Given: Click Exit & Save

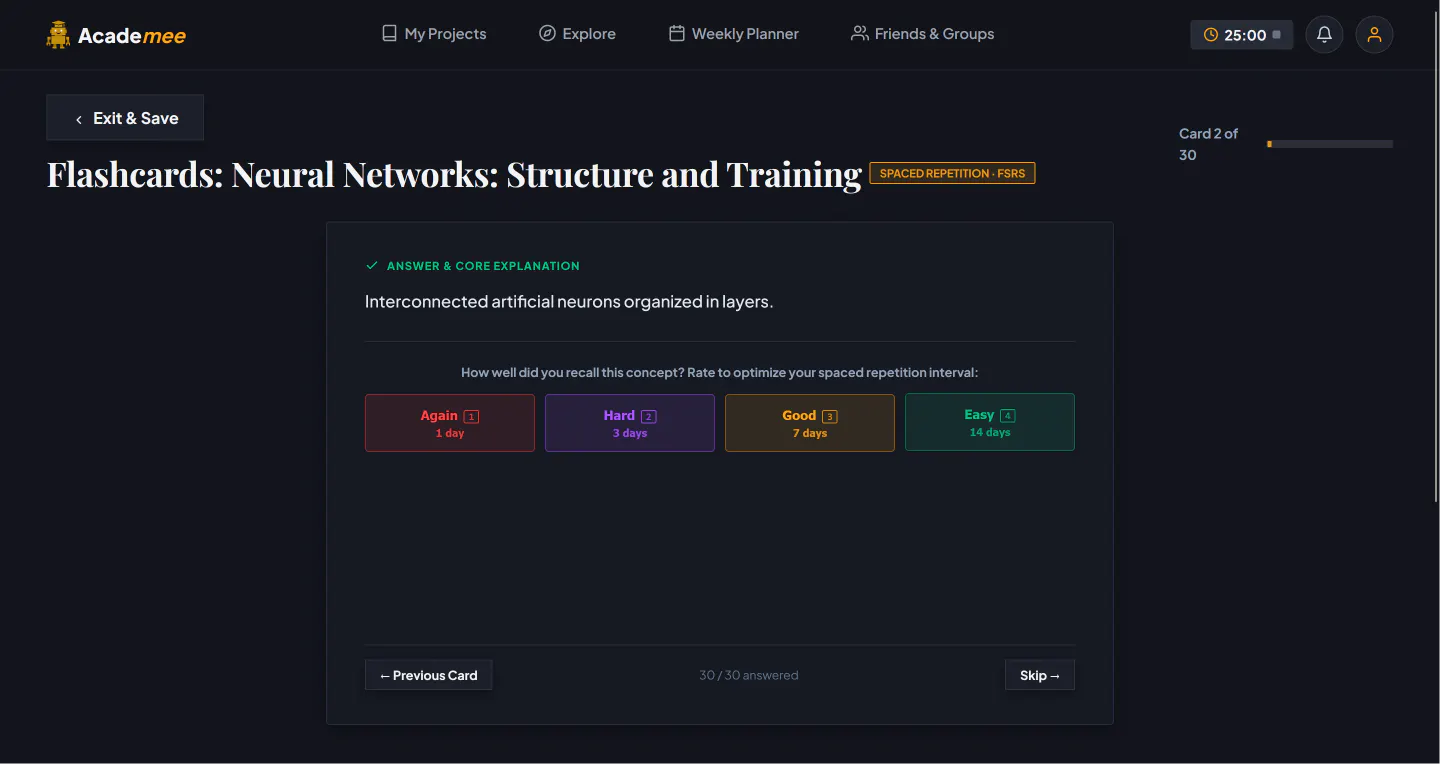Looking at the screenshot, I should tap(125, 118).
